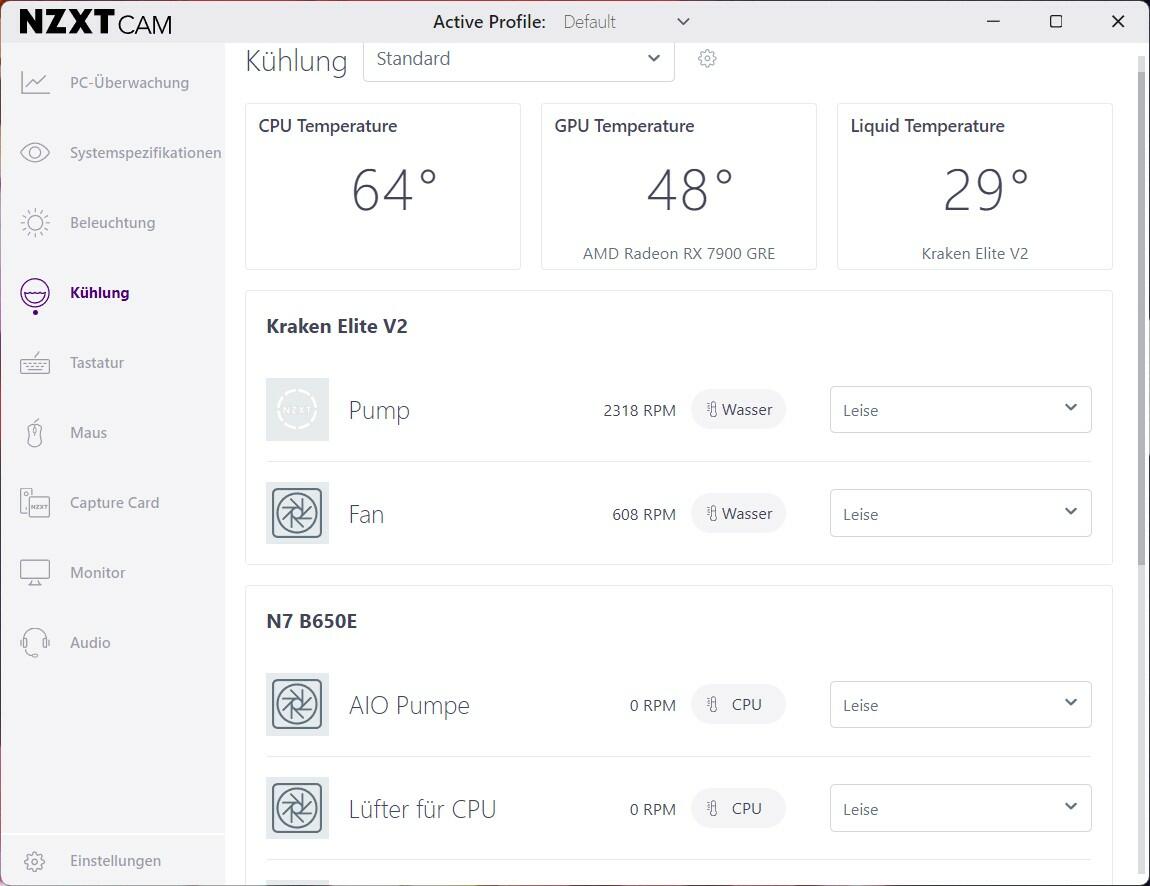The height and width of the screenshot is (886, 1150).
Task: Open the Tastatur section
Action: (x=97, y=362)
